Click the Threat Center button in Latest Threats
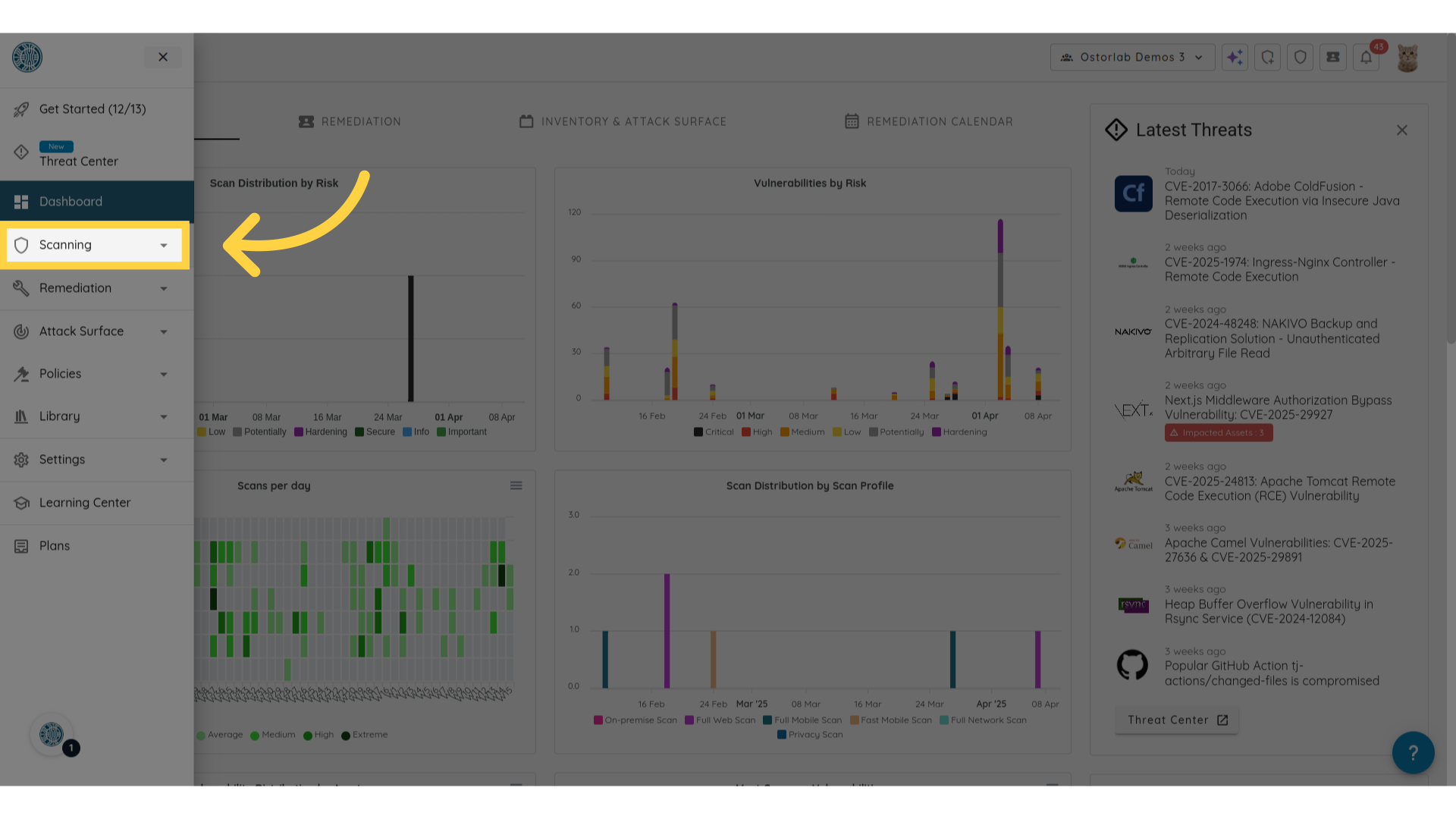1456x819 pixels. 1176,720
